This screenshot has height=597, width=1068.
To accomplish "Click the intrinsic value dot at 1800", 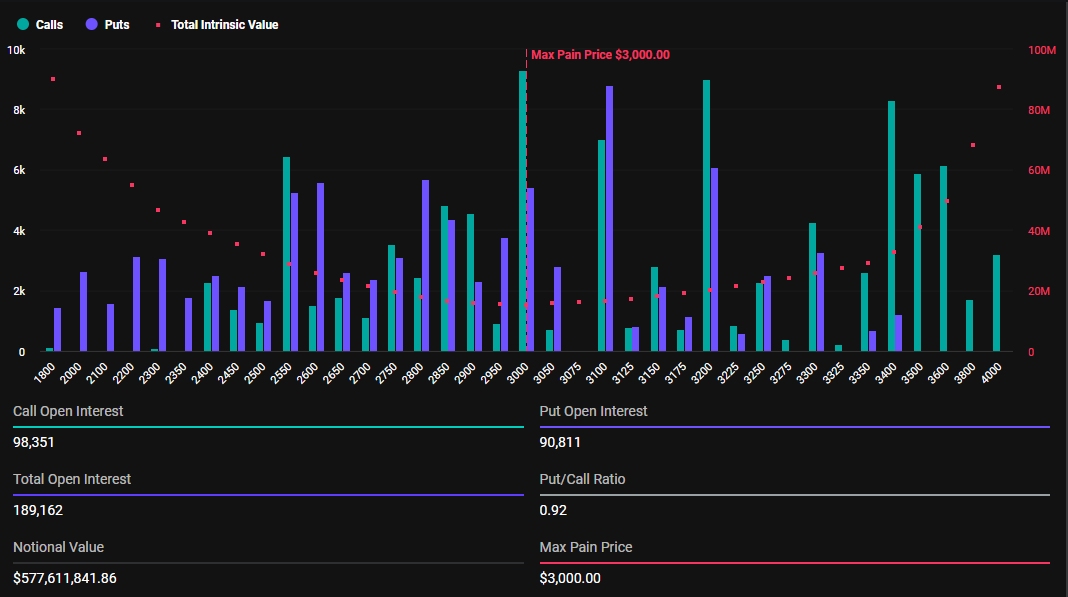I will tap(53, 79).
